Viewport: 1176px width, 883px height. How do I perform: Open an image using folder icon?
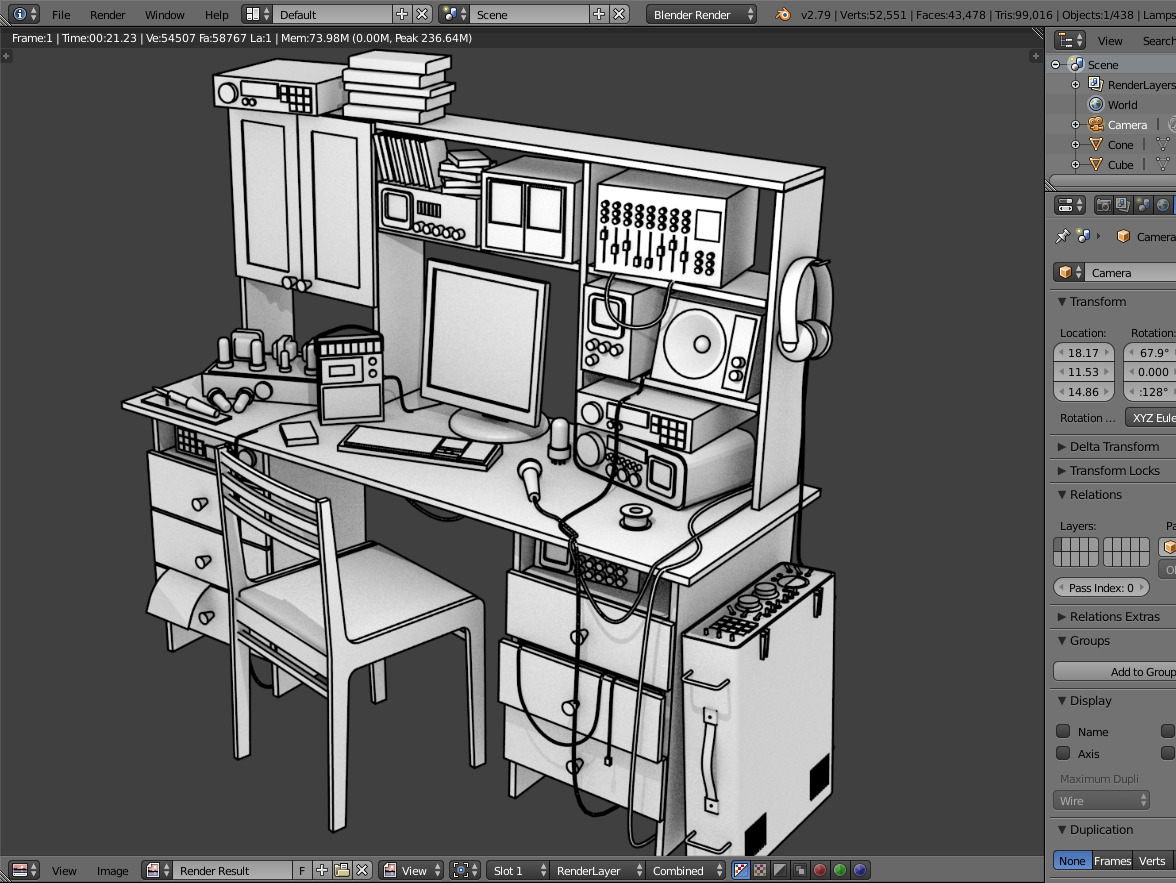click(342, 870)
